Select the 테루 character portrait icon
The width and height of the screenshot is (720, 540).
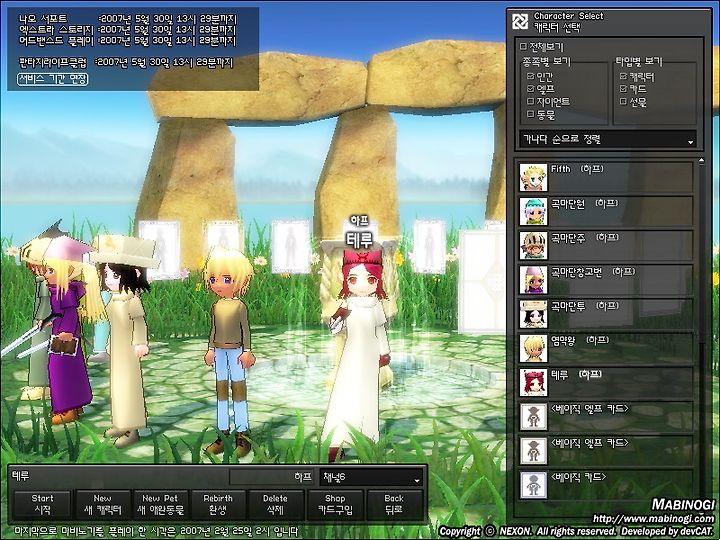click(533, 382)
